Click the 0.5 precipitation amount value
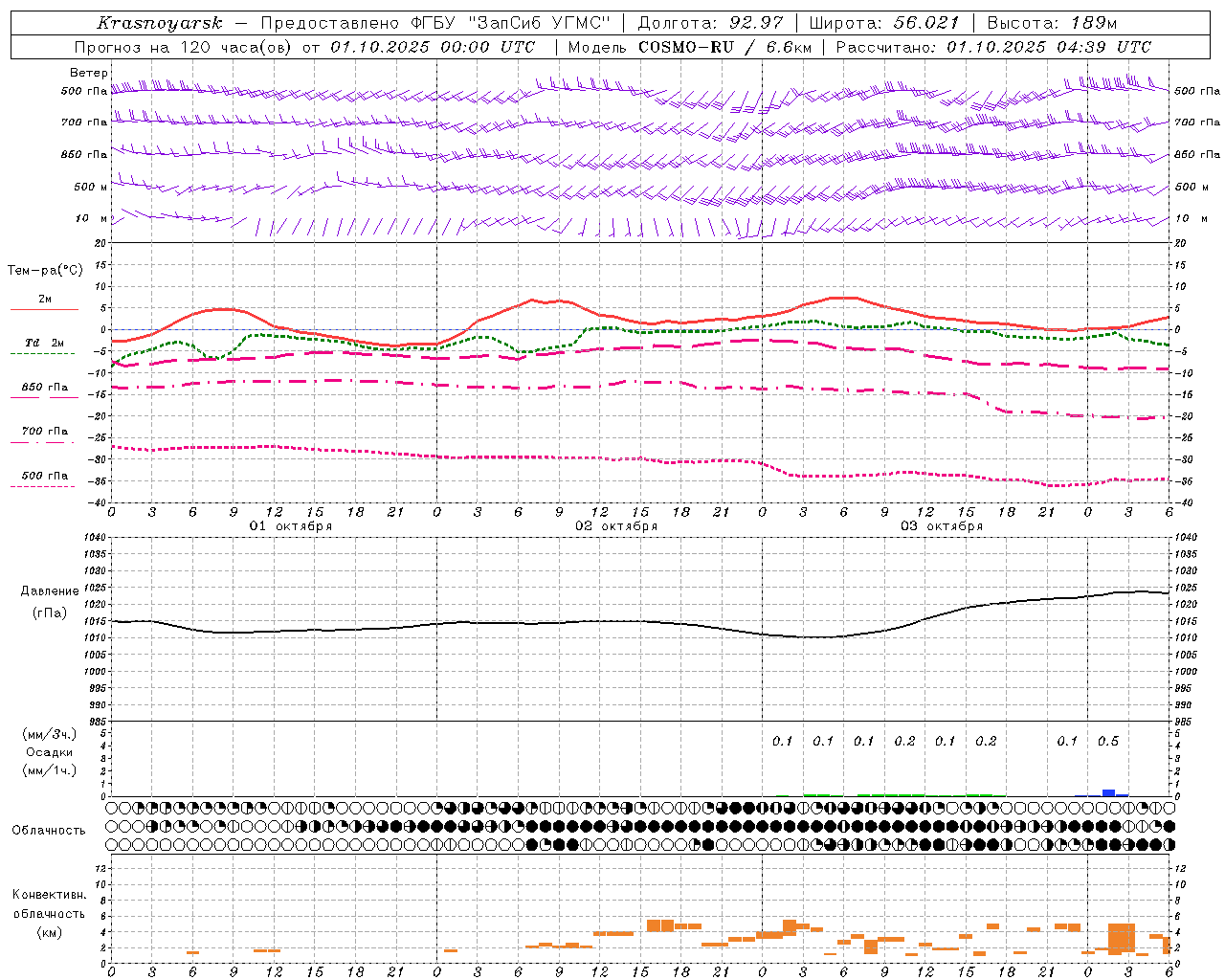The height and width of the screenshot is (980, 1225). point(1108,741)
